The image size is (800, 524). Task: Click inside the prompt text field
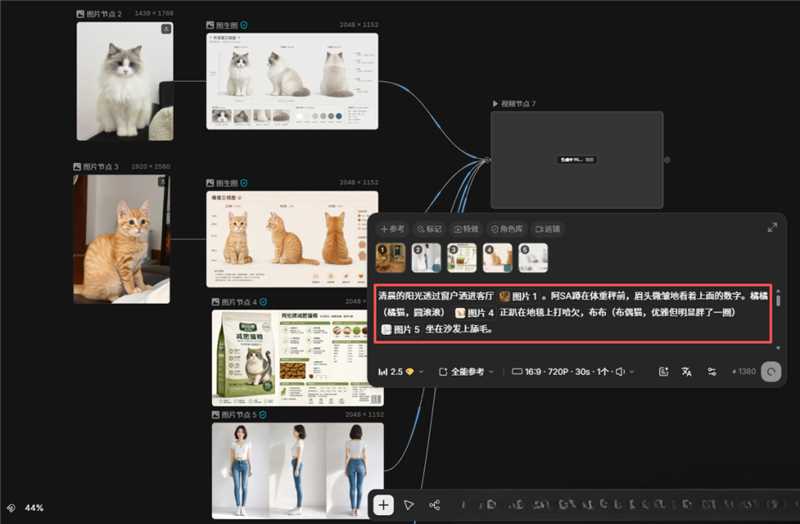pos(573,313)
